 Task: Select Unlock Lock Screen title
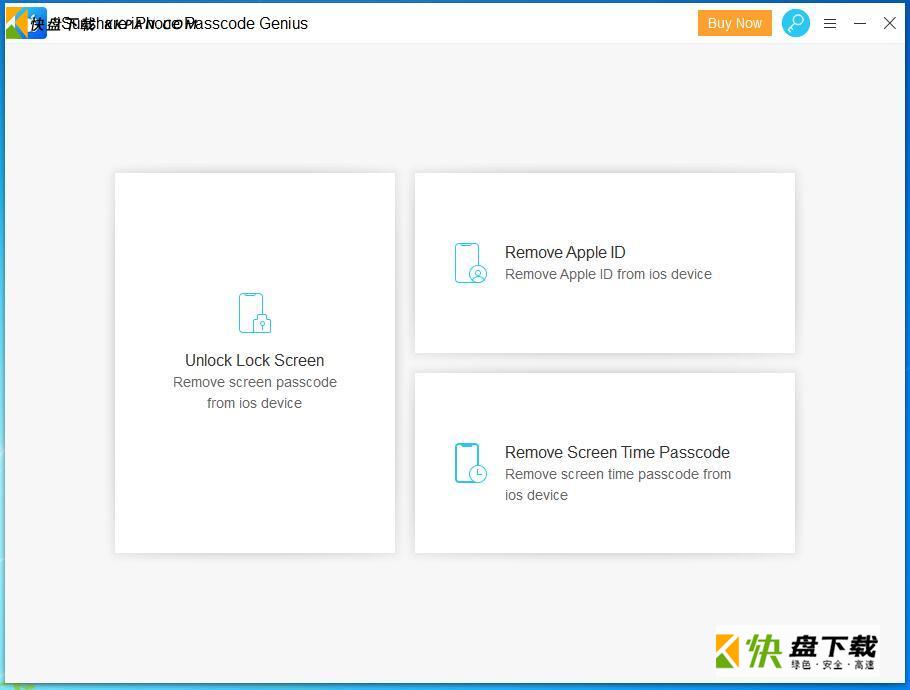254,360
